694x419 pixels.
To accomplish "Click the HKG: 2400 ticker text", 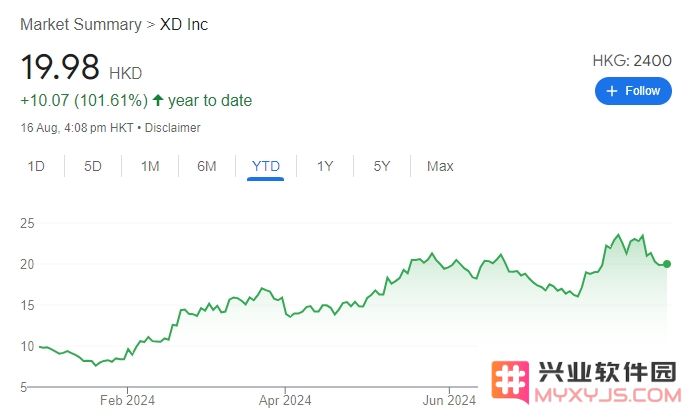I will click(x=632, y=61).
